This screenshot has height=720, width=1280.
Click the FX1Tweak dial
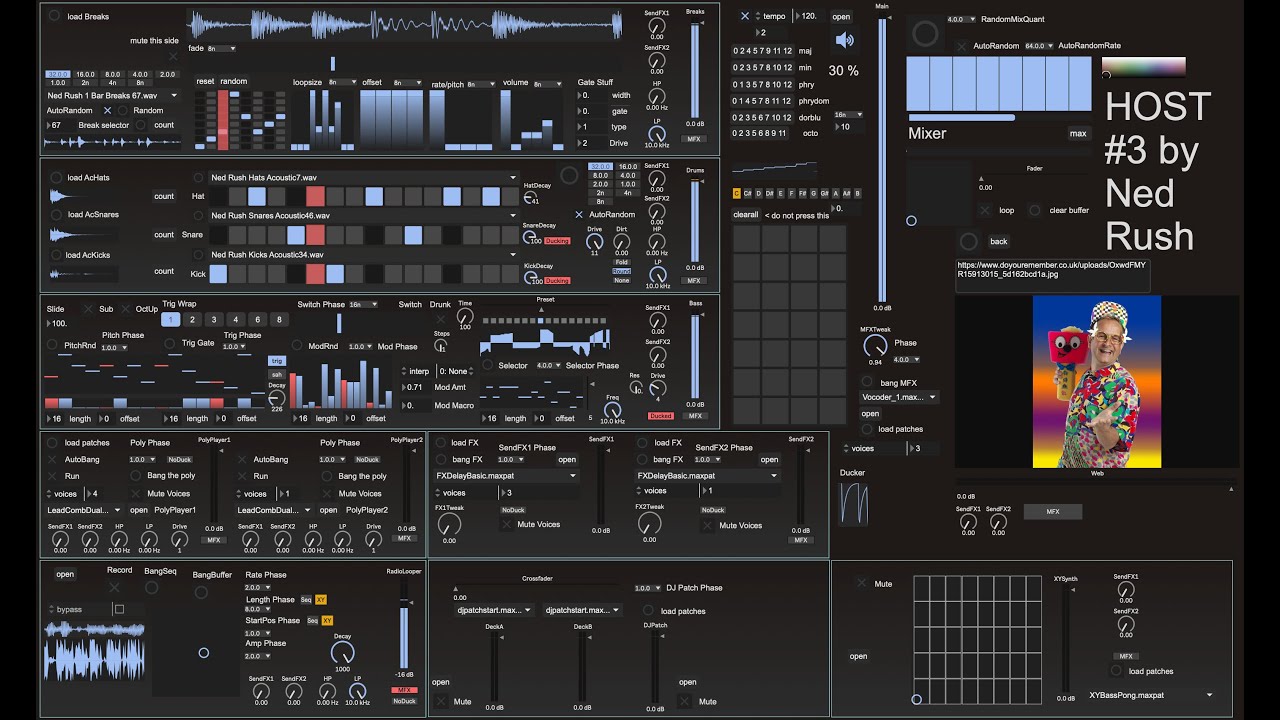(x=450, y=524)
